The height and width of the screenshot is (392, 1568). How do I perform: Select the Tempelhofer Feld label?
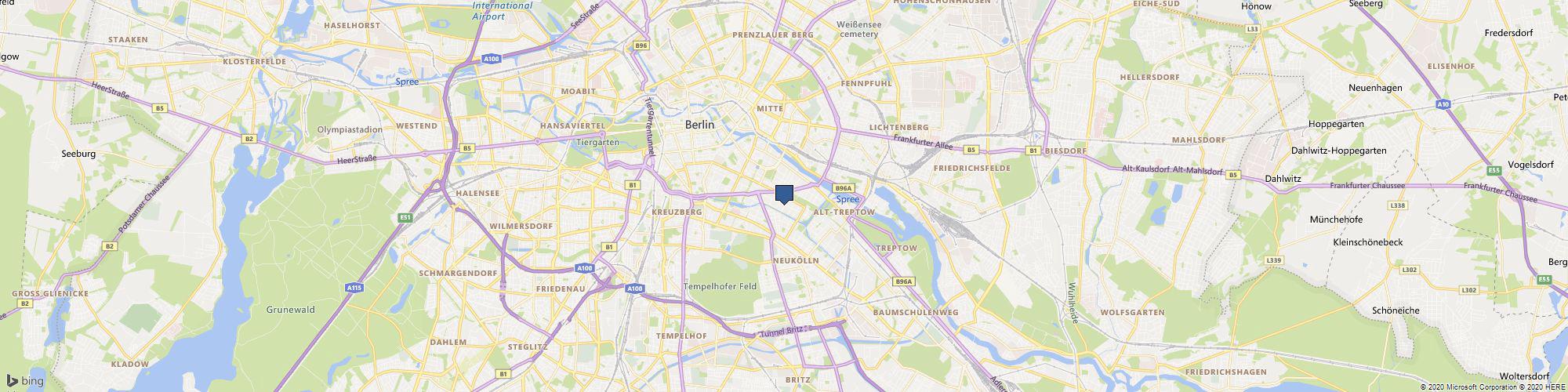tap(720, 286)
